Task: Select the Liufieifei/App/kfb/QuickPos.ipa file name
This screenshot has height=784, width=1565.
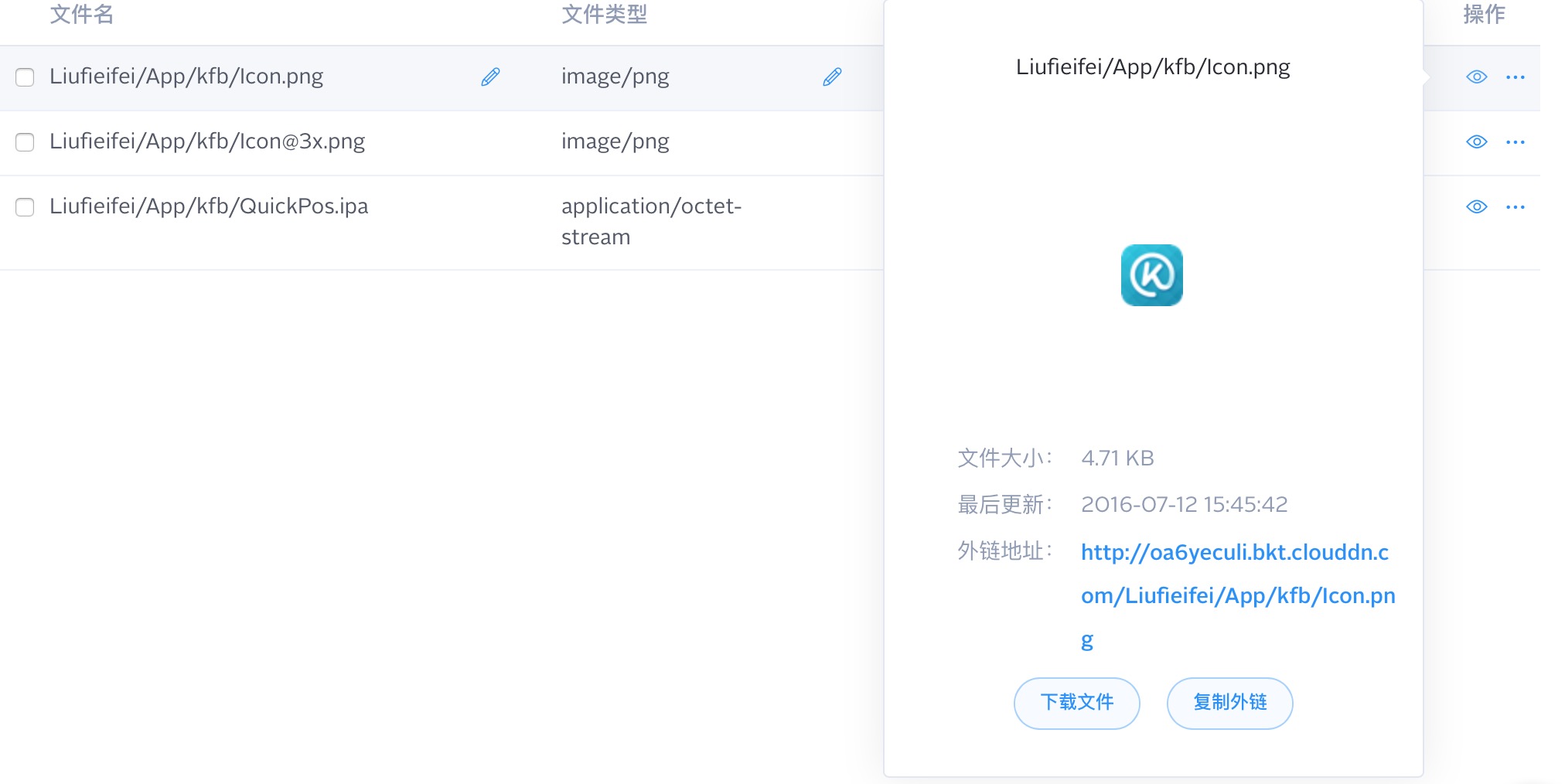Action: tap(209, 206)
